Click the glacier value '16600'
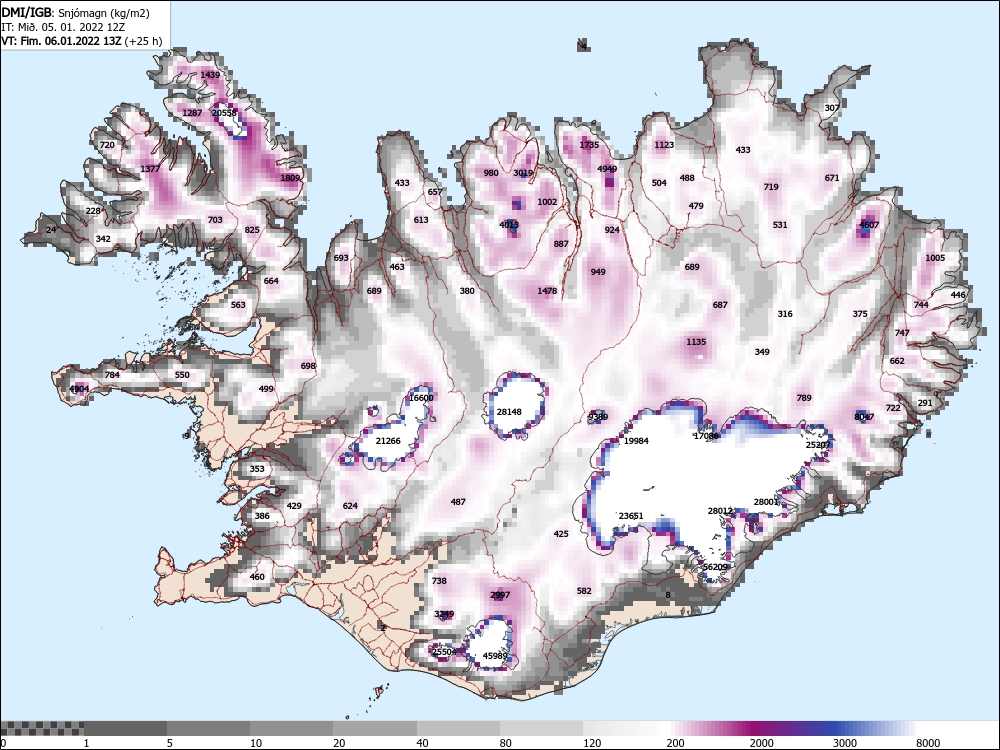 (x=421, y=398)
